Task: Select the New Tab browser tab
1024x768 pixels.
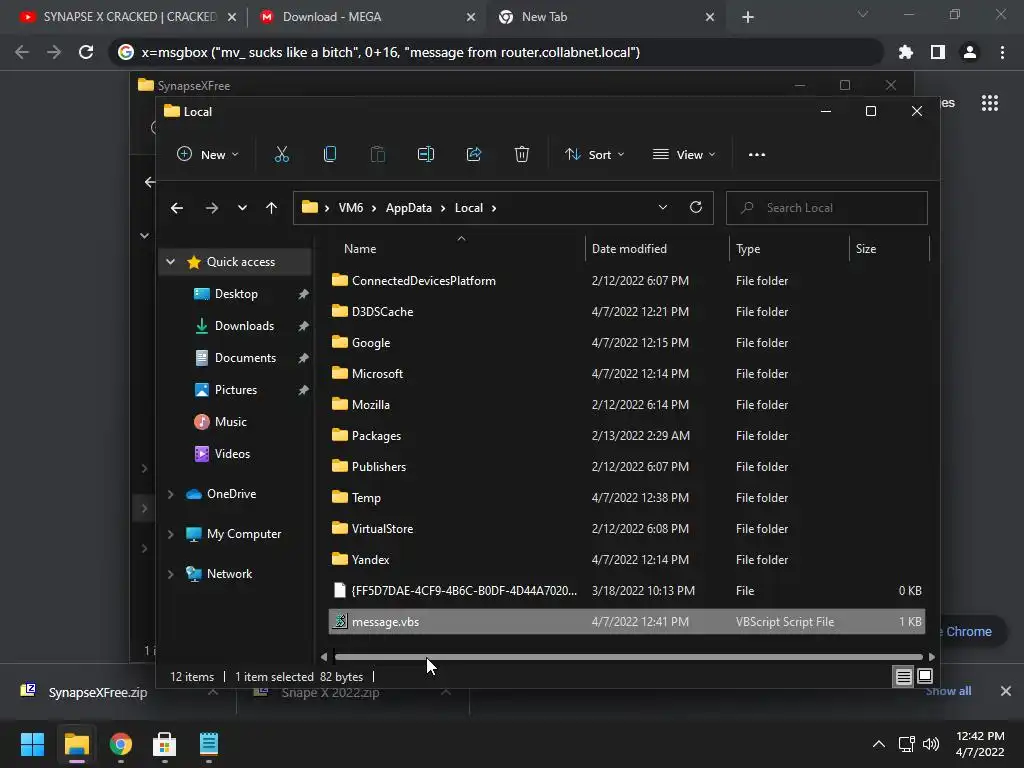Action: click(x=607, y=17)
